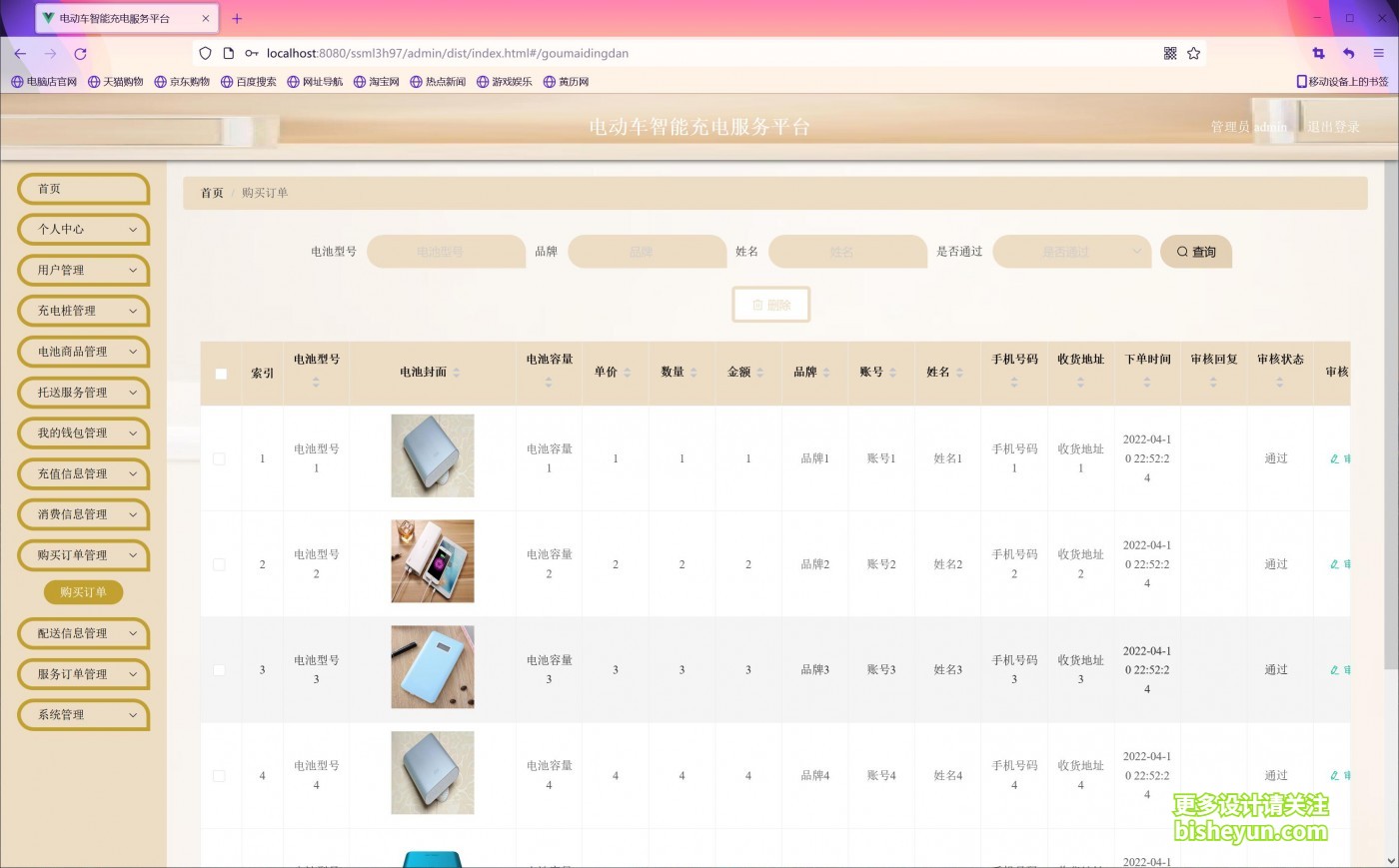Close the 电动车智能充电服务平台 tab
The width and height of the screenshot is (1399, 868).
206,18
